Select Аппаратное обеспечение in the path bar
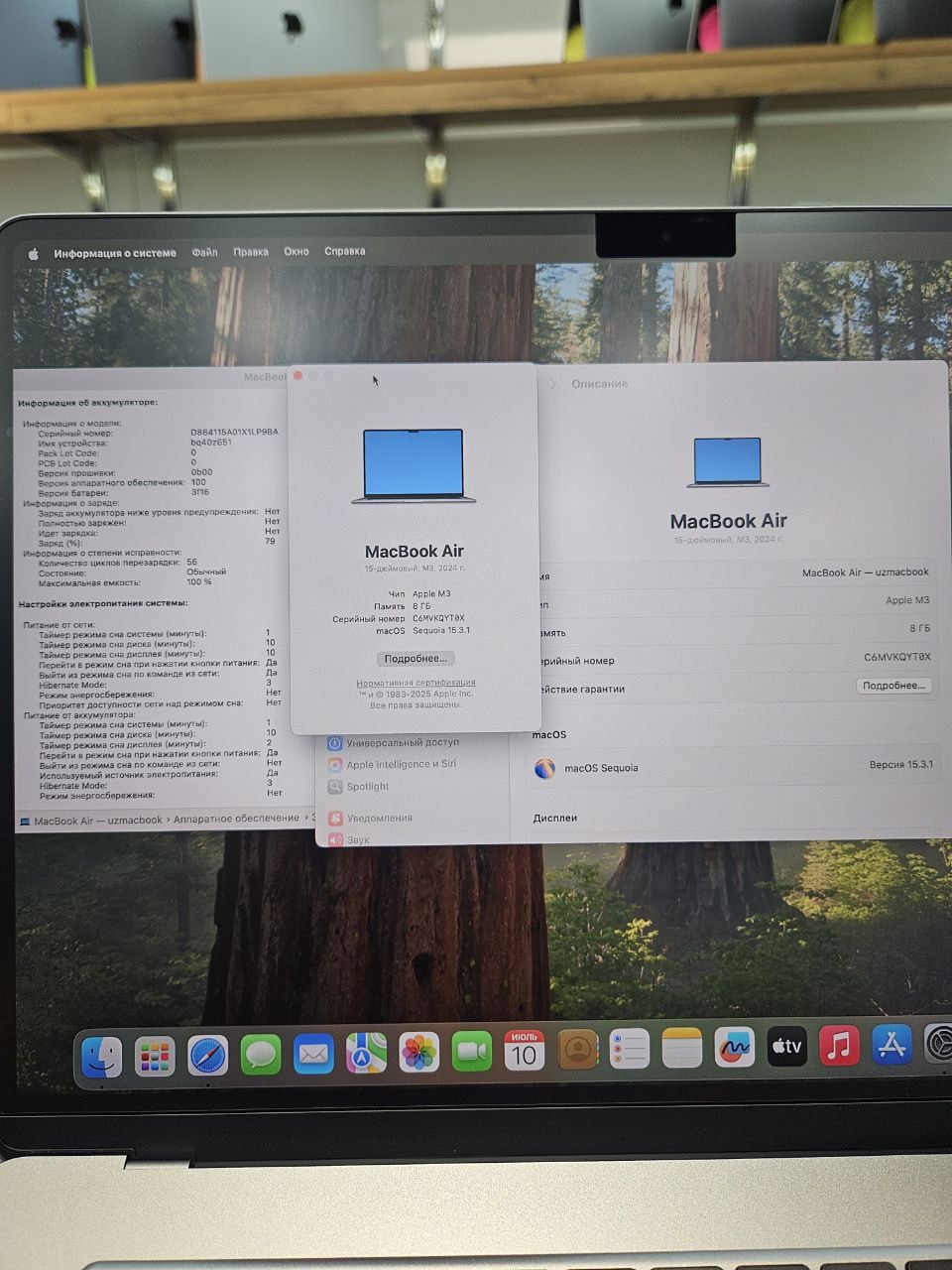The width and height of the screenshot is (952, 1270). [236, 819]
